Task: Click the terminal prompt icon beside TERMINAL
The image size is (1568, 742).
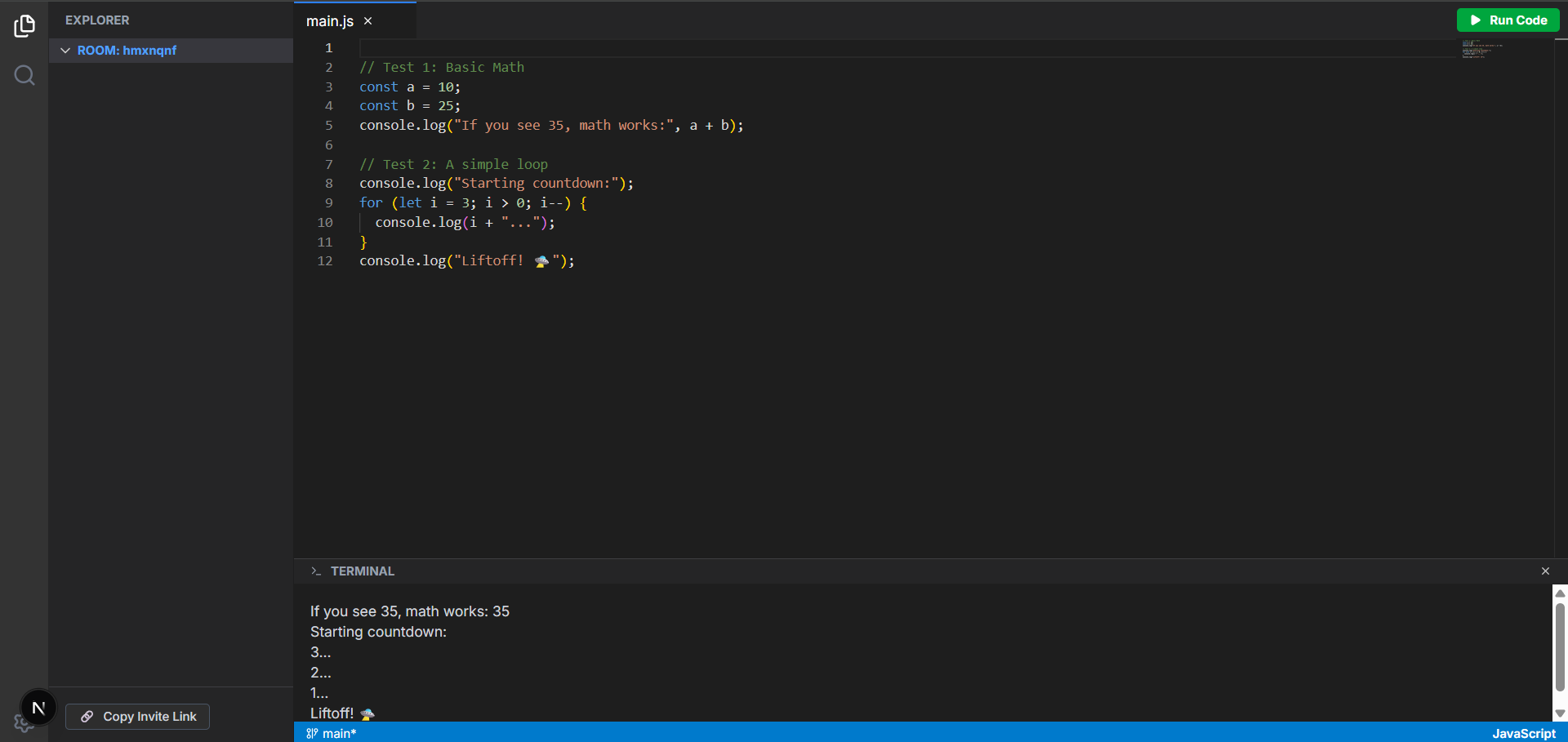Action: [x=316, y=571]
